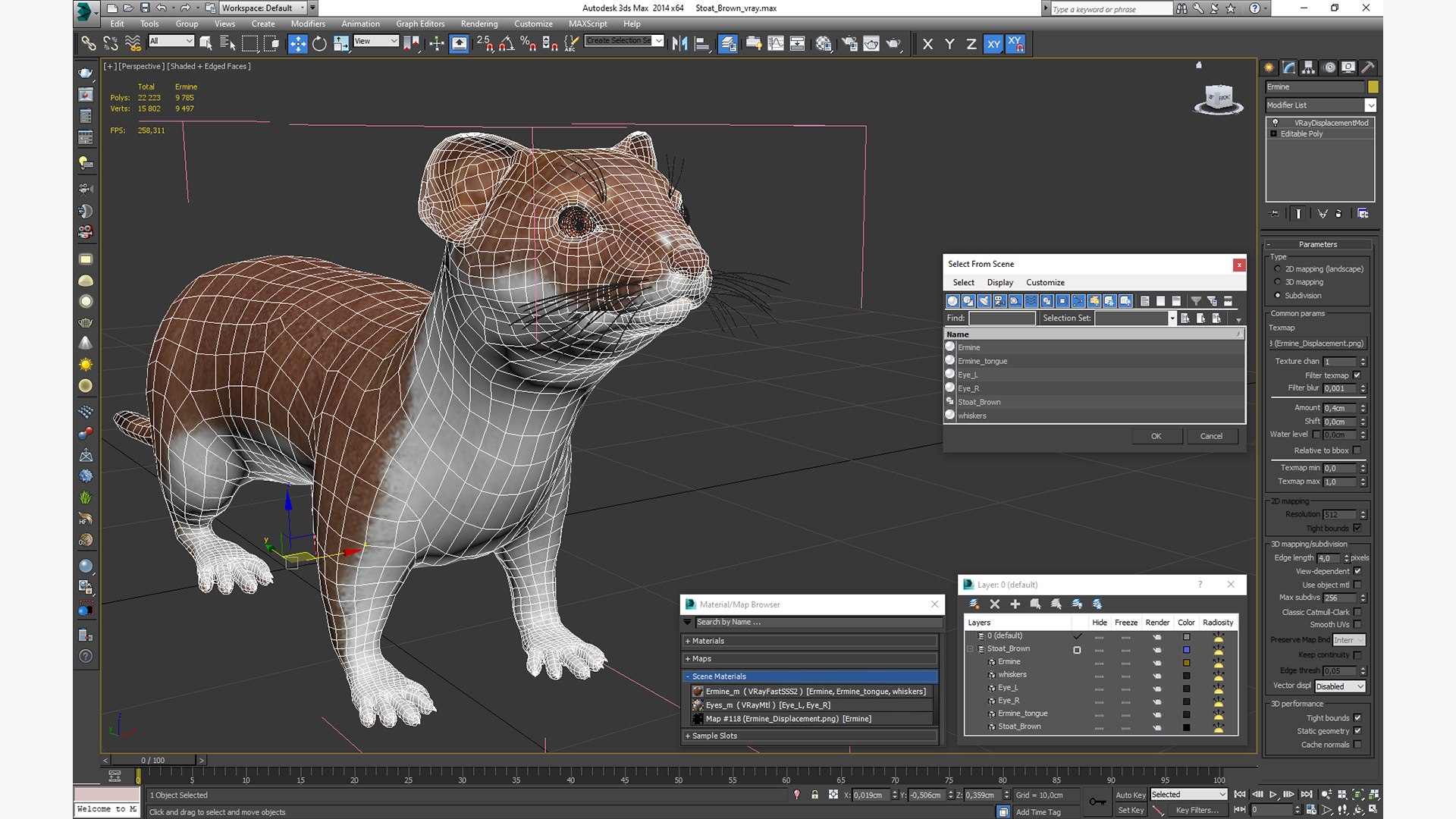Open the Vector displ Disabled dropdown
This screenshot has width=1456, height=819.
tap(1339, 686)
